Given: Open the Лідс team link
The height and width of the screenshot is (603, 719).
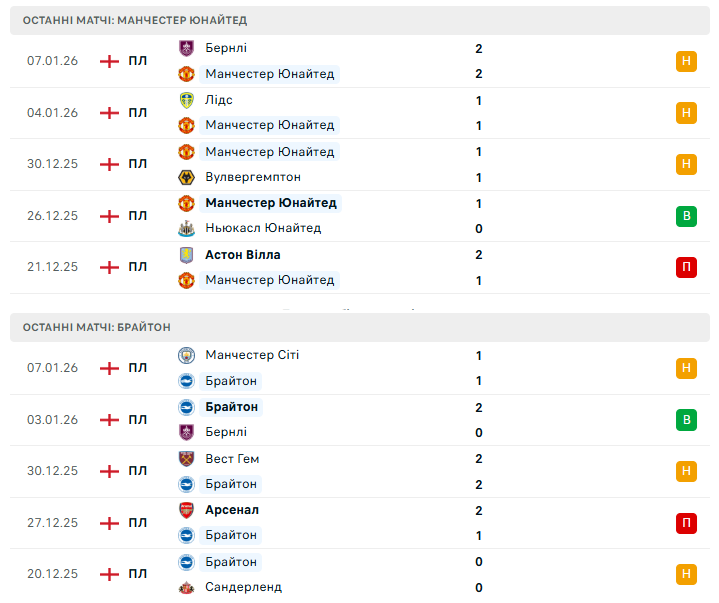Looking at the screenshot, I should coord(219,100).
